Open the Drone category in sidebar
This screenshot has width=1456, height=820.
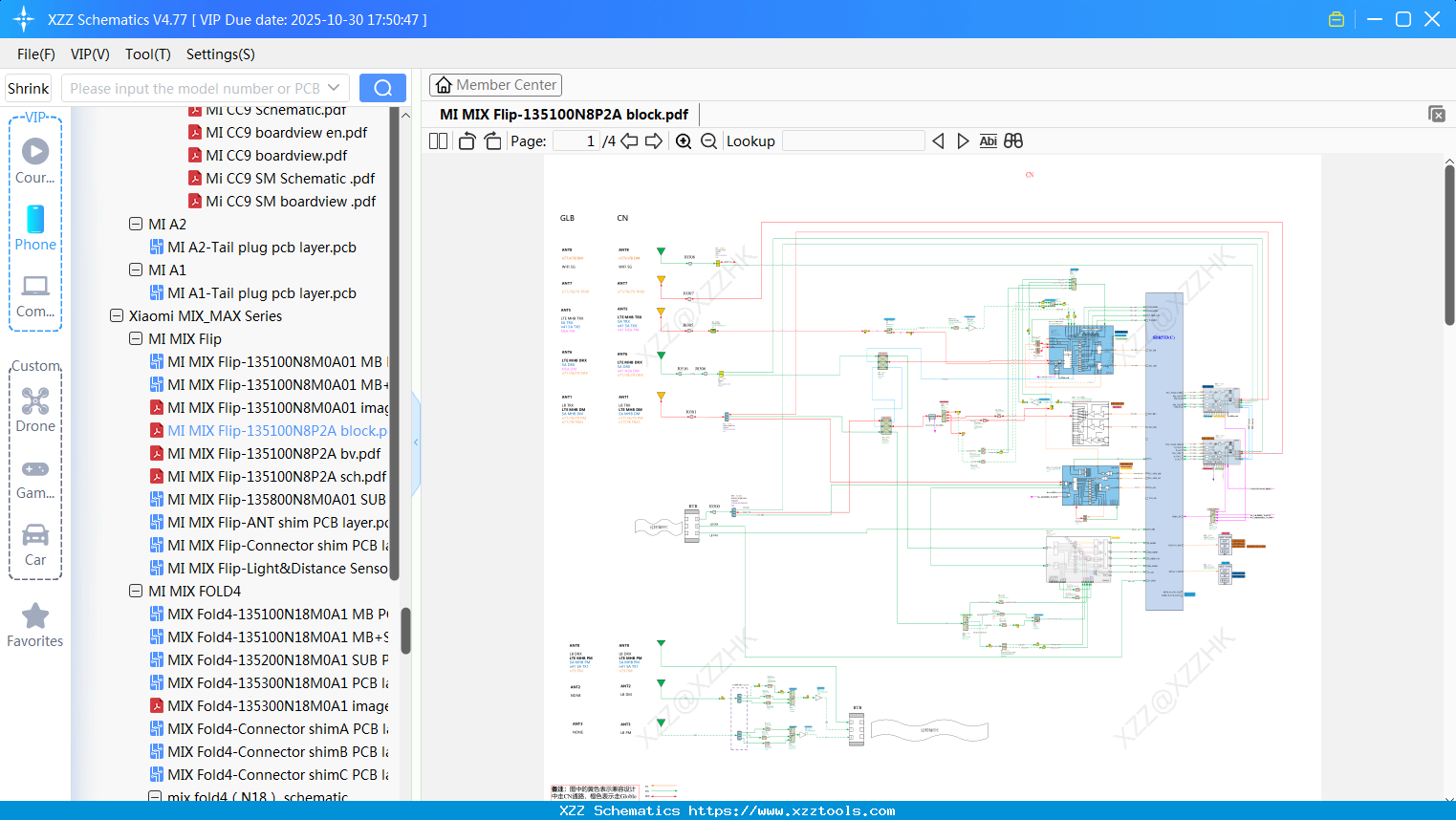tap(35, 410)
